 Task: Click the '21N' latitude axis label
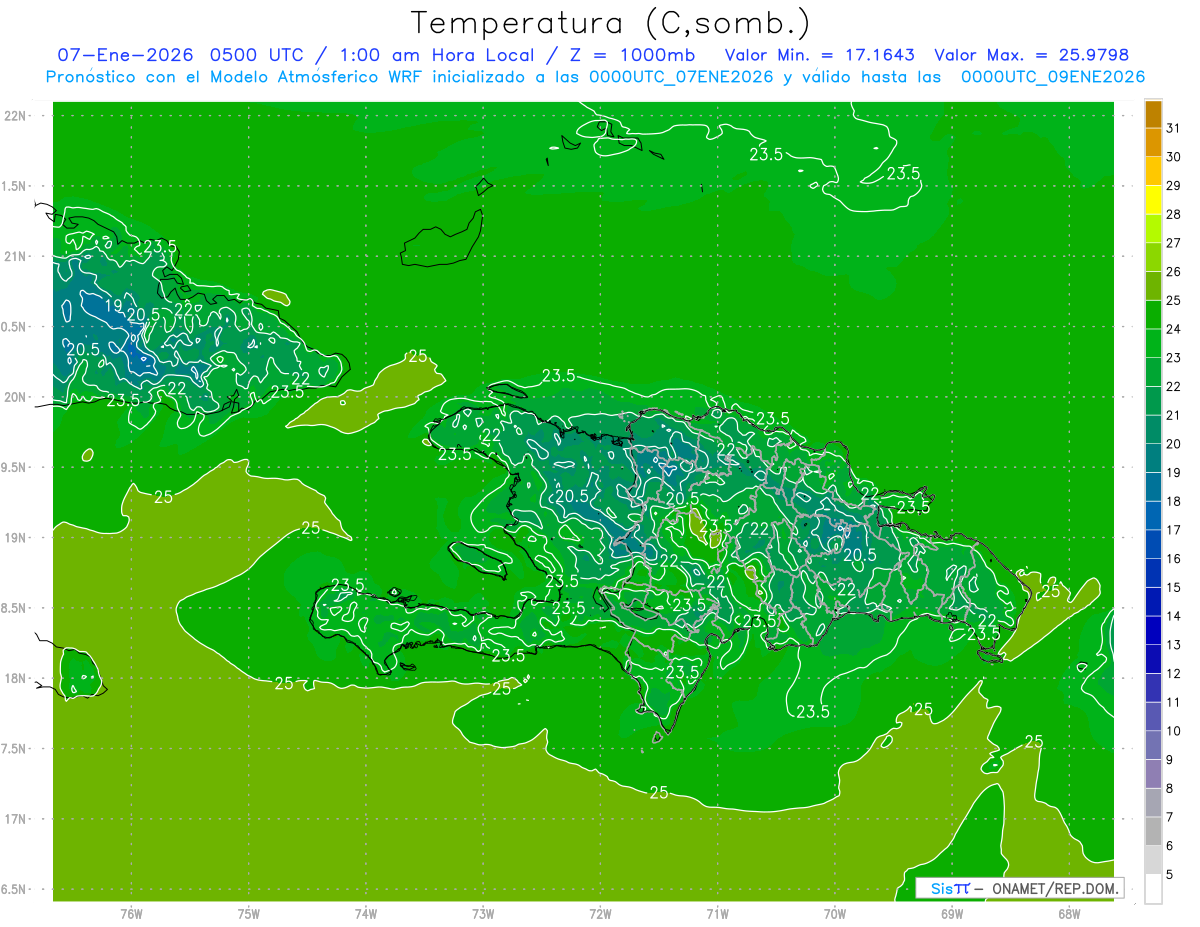(17, 256)
